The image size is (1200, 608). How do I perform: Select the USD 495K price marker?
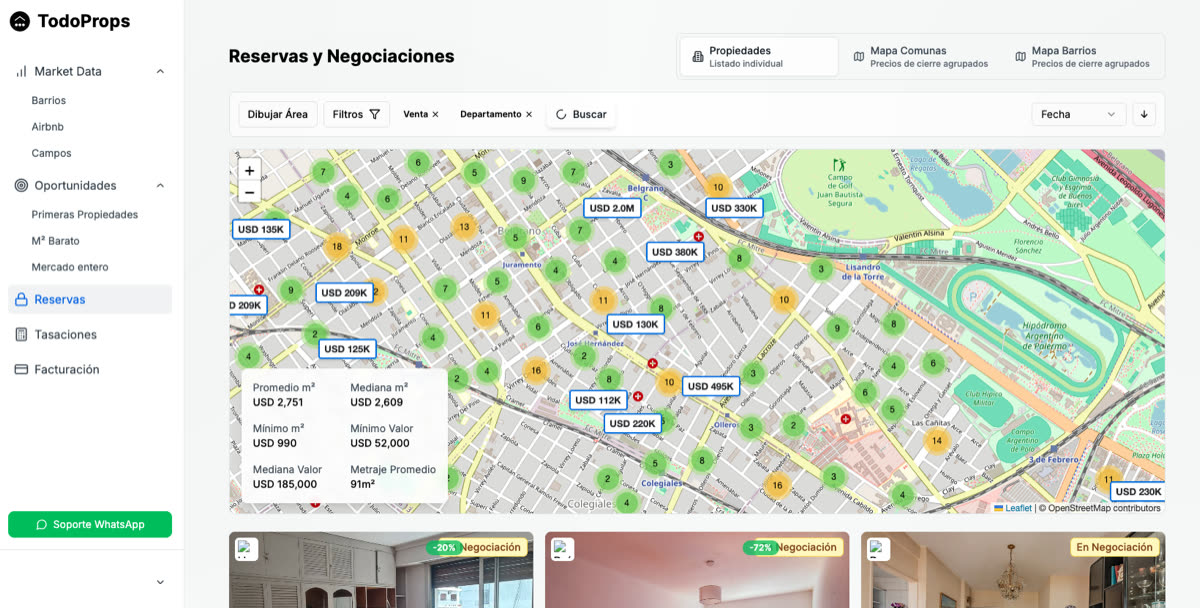point(711,386)
